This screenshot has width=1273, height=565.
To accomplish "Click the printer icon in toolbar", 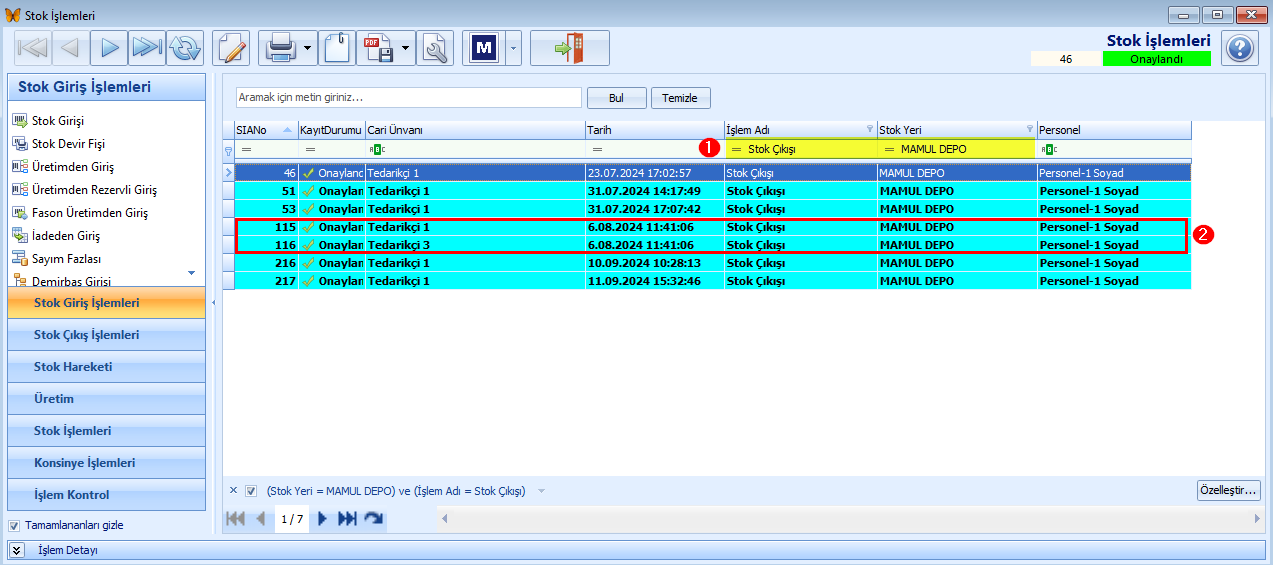I will [x=279, y=48].
